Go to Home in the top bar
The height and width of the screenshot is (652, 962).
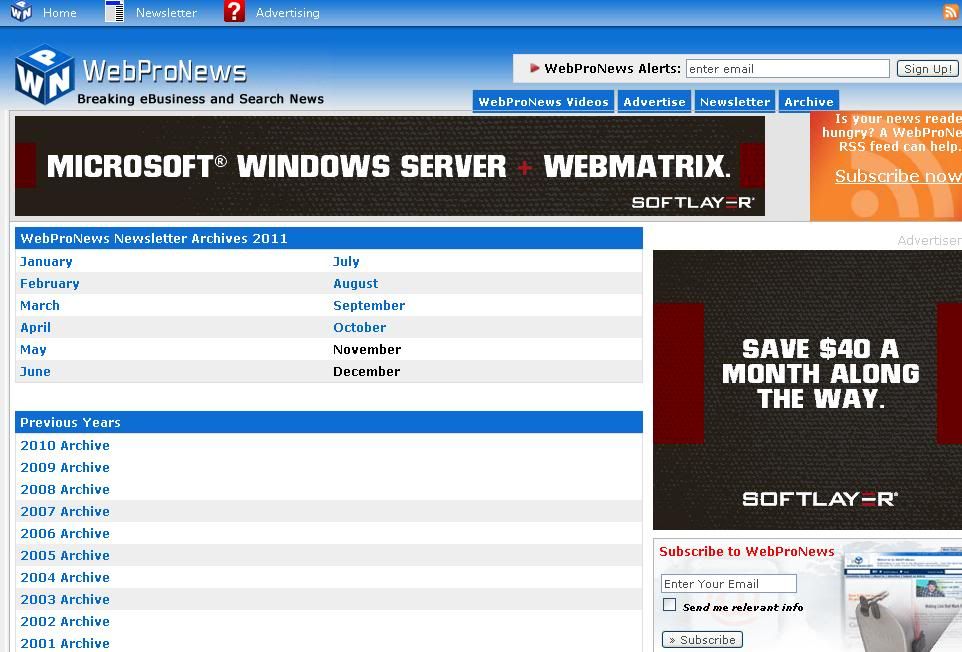[x=60, y=12]
